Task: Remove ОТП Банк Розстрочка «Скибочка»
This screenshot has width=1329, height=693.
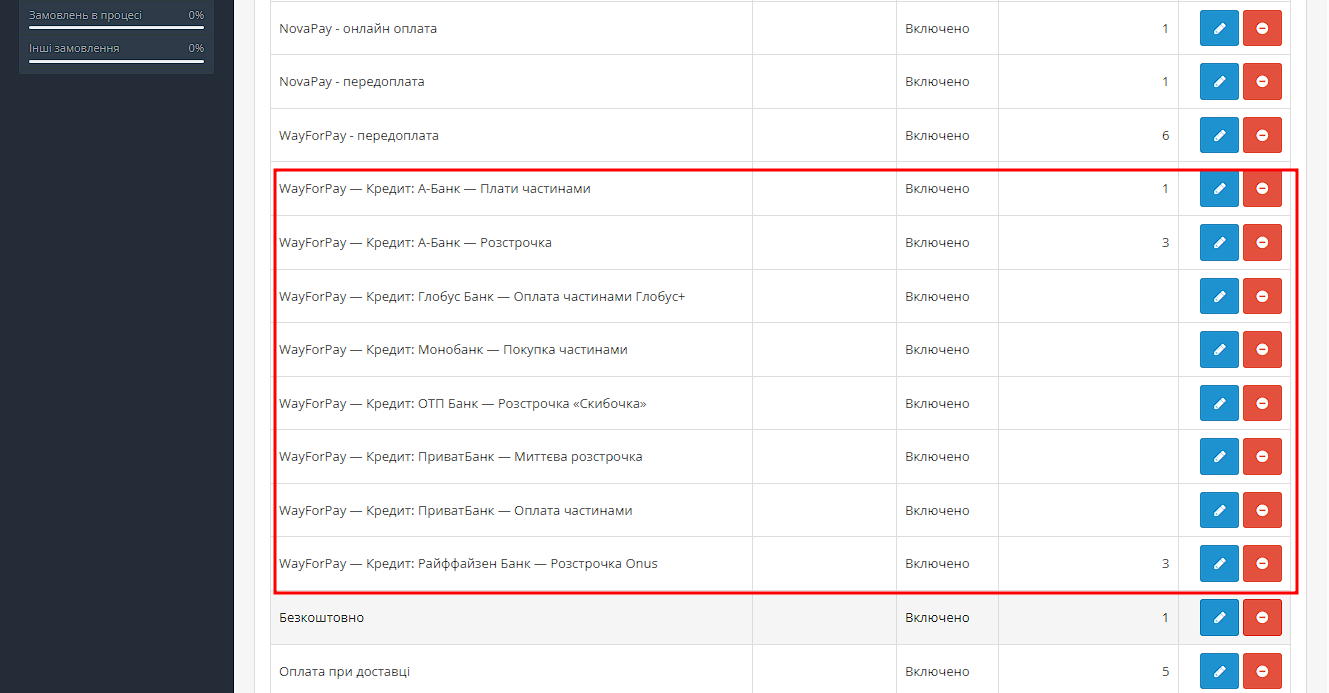Action: click(1262, 403)
